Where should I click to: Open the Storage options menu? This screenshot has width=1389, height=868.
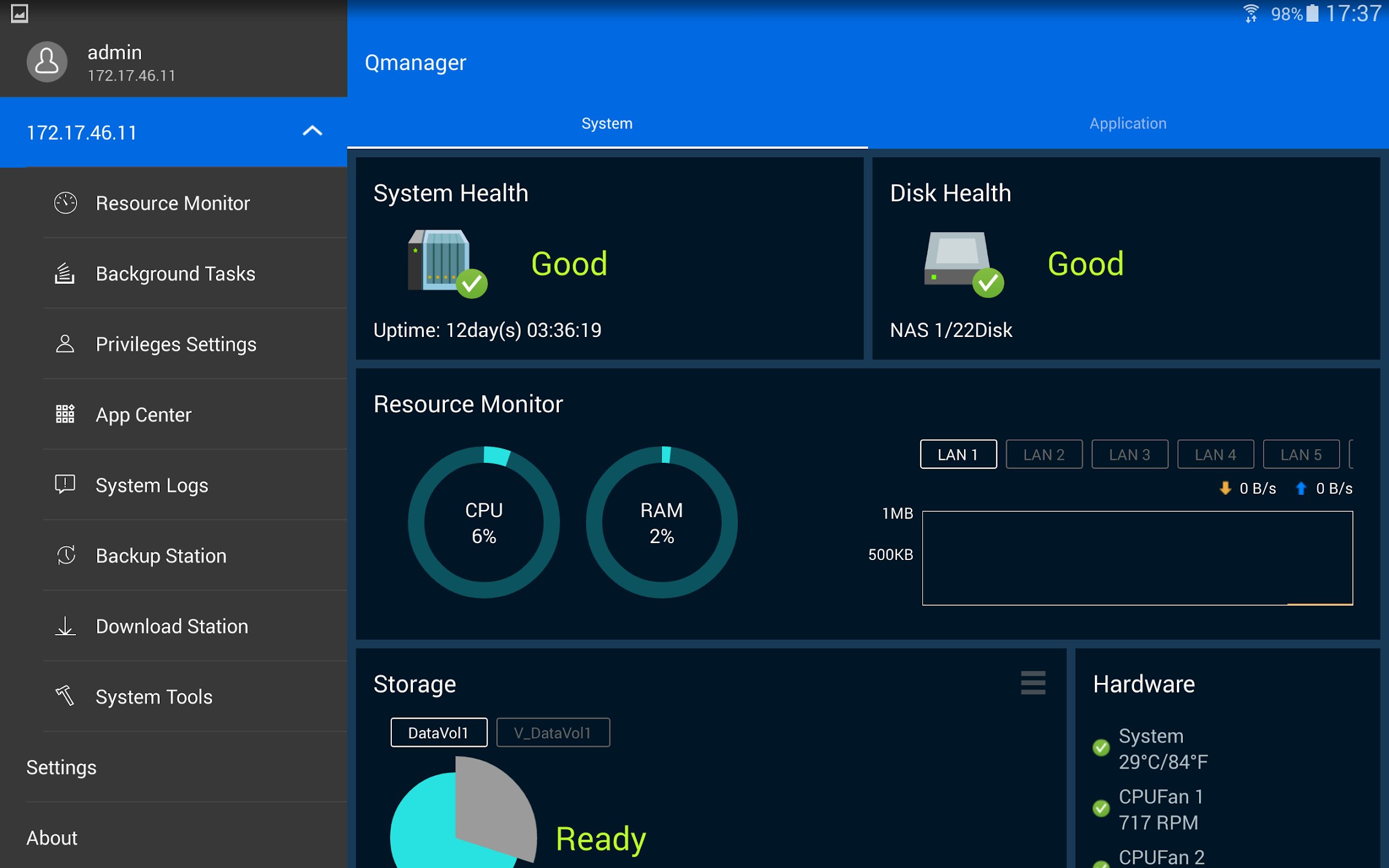point(1033,684)
